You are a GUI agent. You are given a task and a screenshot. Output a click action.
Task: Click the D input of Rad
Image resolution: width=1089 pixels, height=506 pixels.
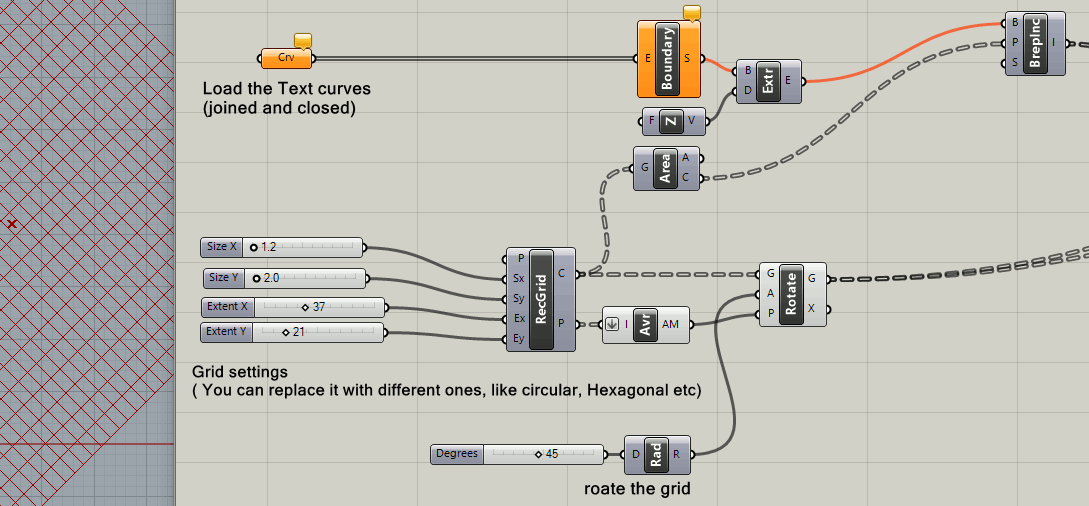(635, 455)
